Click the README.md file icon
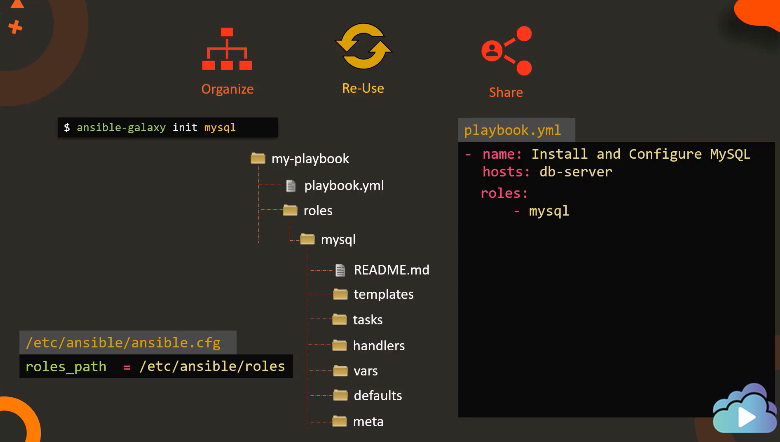 [x=340, y=270]
